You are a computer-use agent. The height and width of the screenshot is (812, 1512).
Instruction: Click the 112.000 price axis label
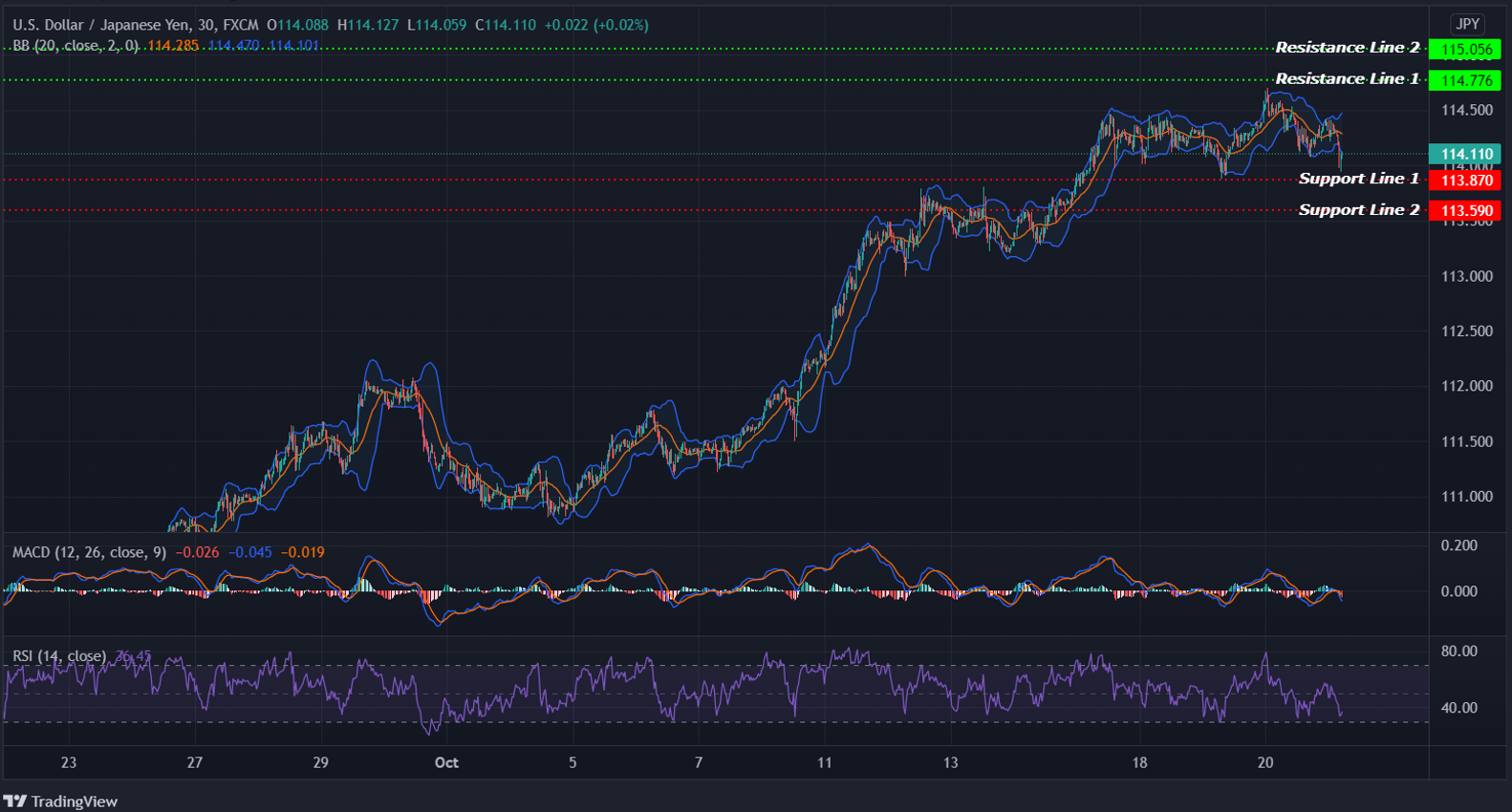(1467, 387)
